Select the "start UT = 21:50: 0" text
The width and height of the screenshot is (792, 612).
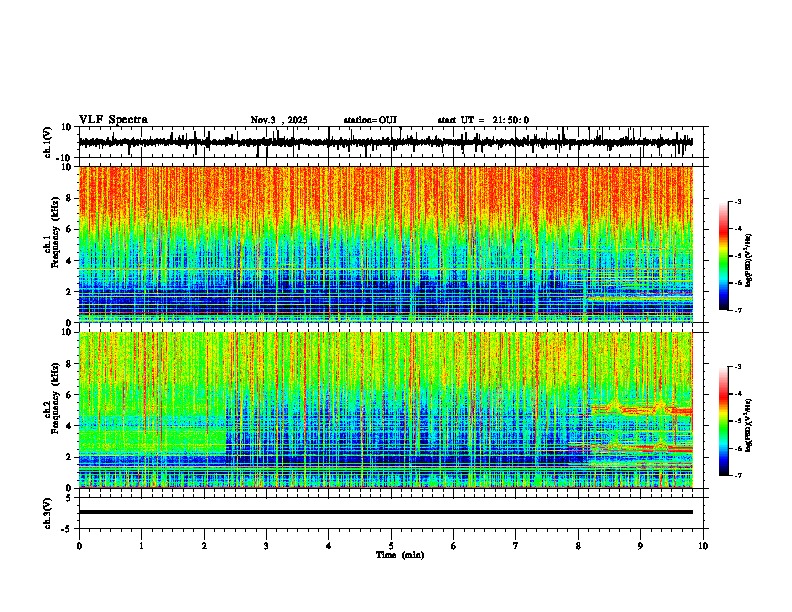483,120
